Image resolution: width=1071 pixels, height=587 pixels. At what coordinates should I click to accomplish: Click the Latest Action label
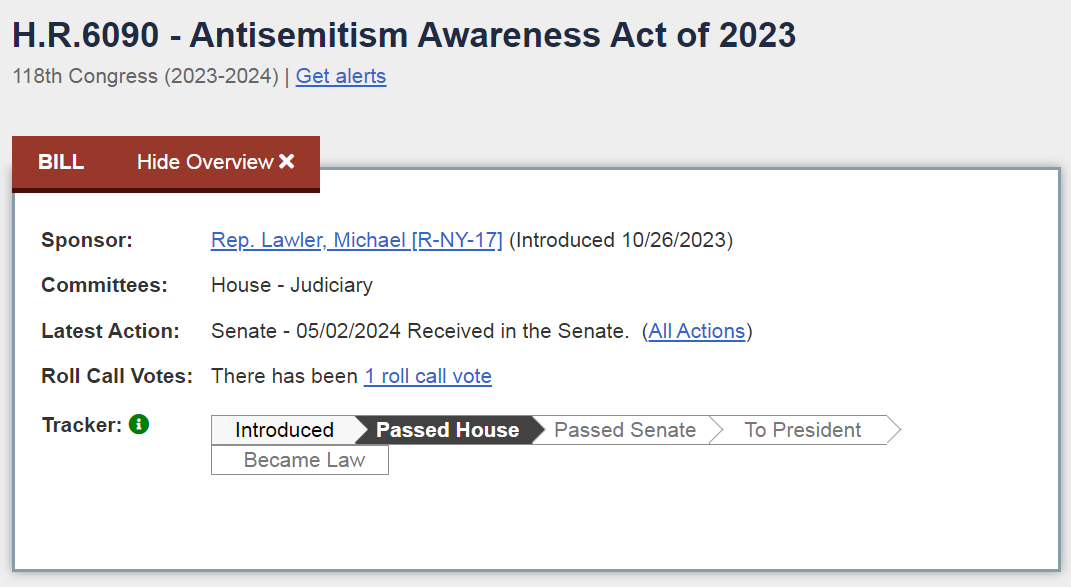pos(110,331)
